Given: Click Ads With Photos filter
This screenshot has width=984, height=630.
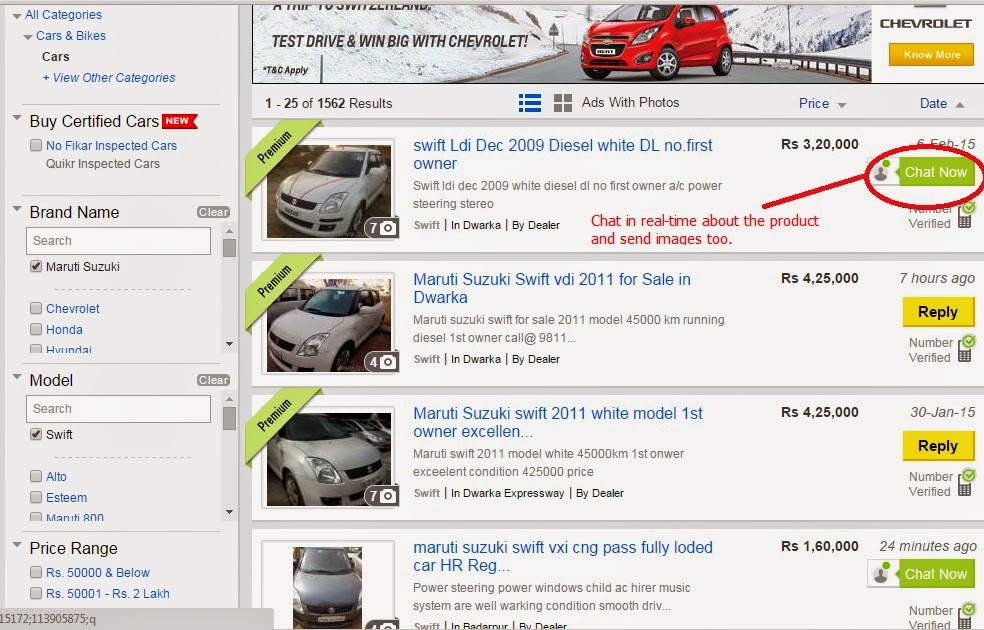Looking at the screenshot, I should tap(630, 102).
